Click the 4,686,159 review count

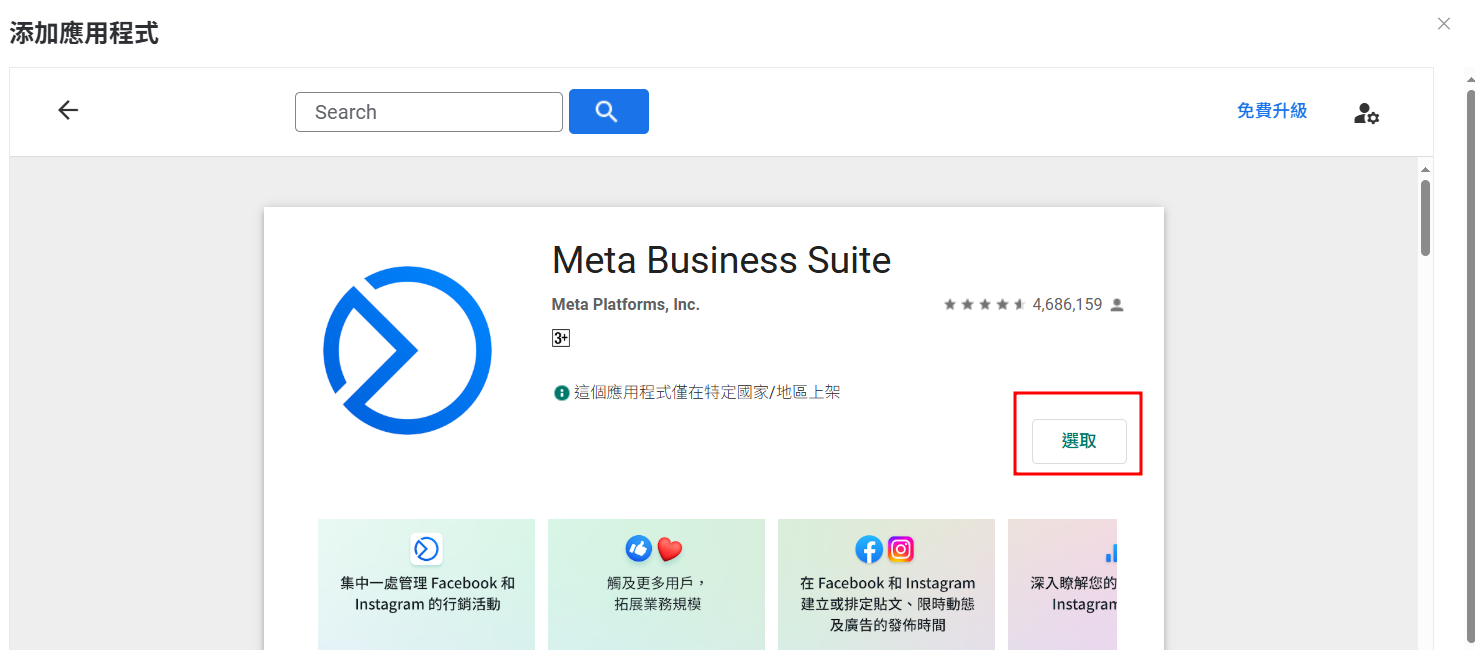point(1067,305)
